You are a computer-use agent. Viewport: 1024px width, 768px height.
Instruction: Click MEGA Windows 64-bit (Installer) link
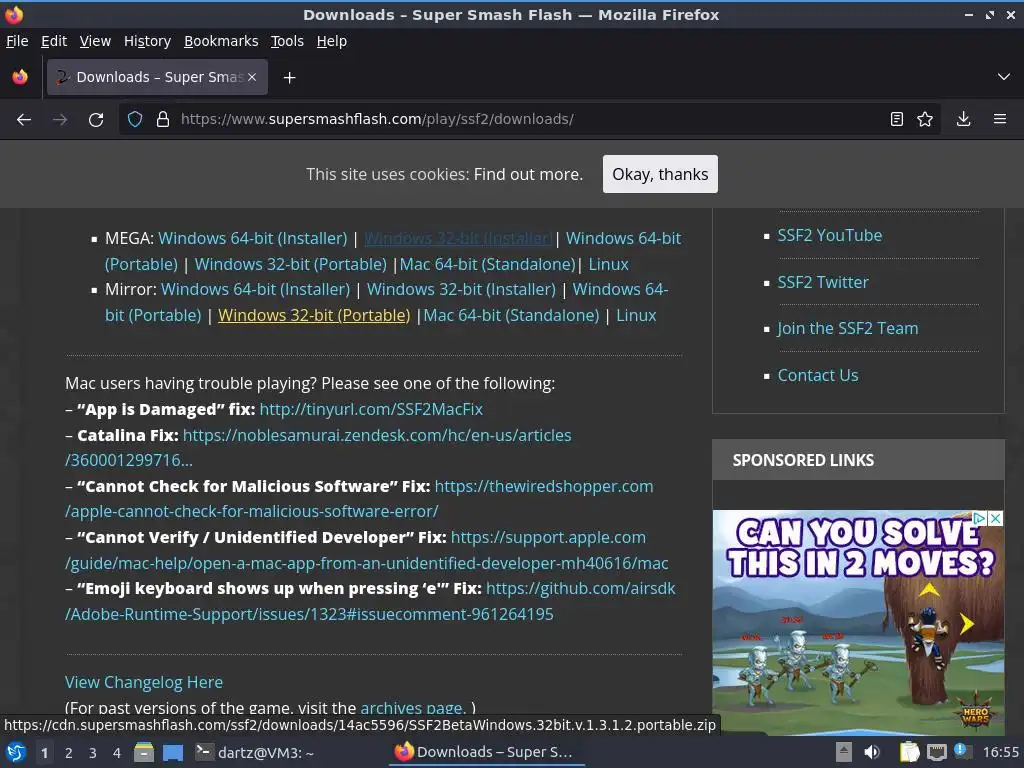253,238
